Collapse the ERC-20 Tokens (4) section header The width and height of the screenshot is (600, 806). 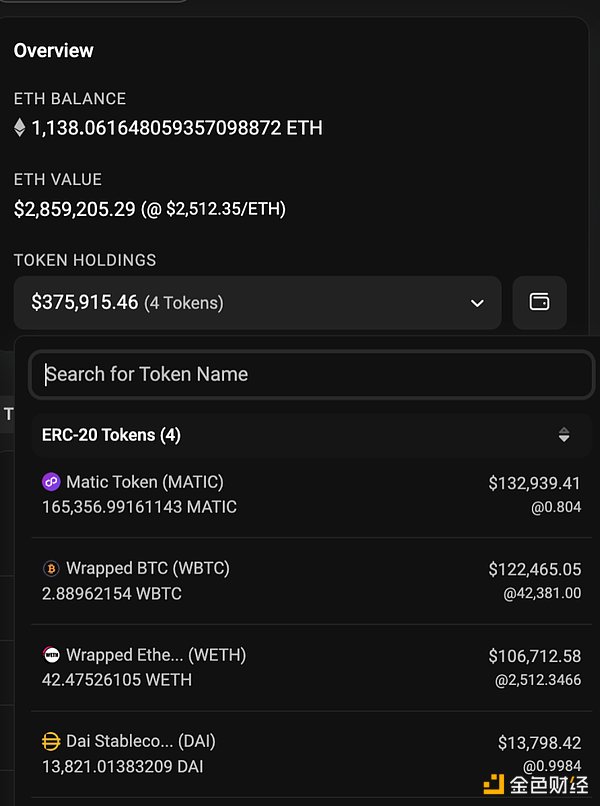coord(111,435)
